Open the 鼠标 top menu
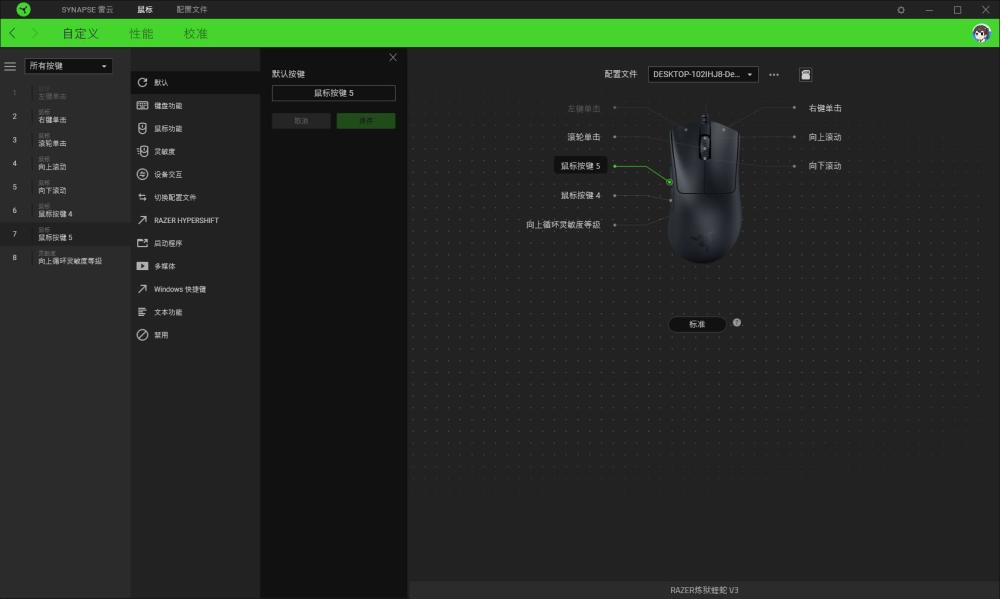 click(x=145, y=10)
